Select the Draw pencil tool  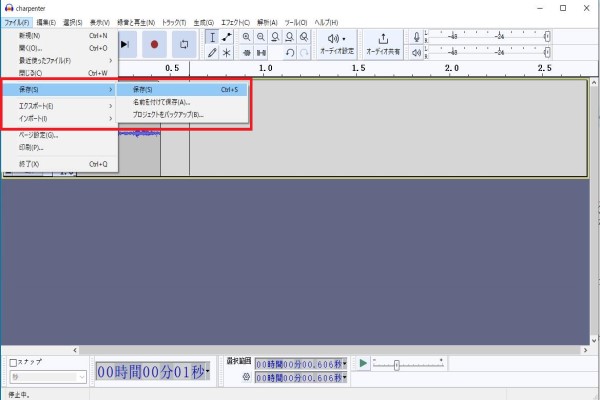point(212,53)
